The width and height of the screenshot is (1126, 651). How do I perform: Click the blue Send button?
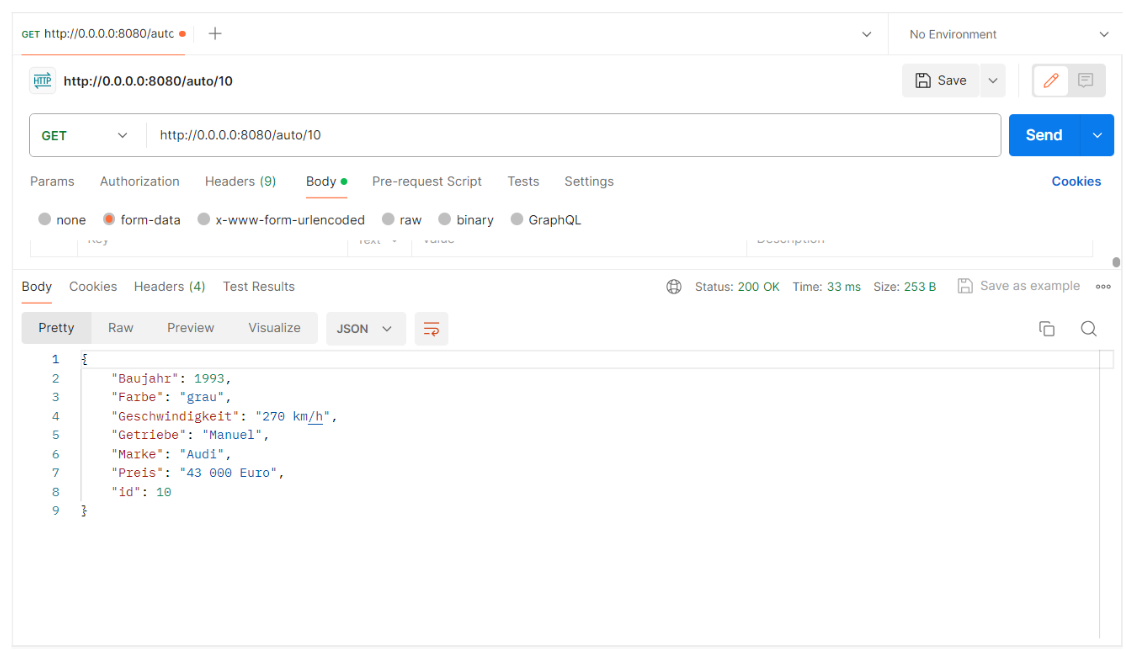[x=1044, y=135]
